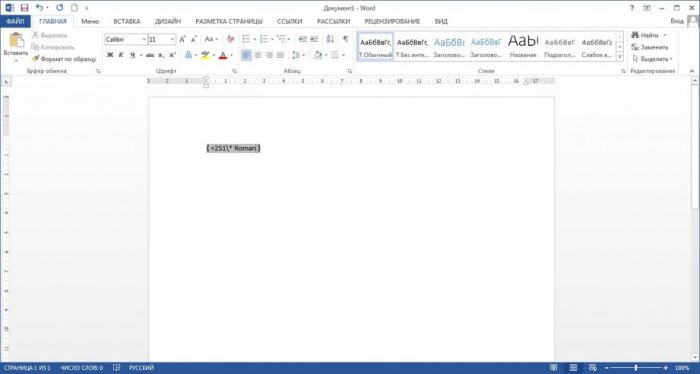Switch to ССЫЛКИ tab

(x=289, y=21)
